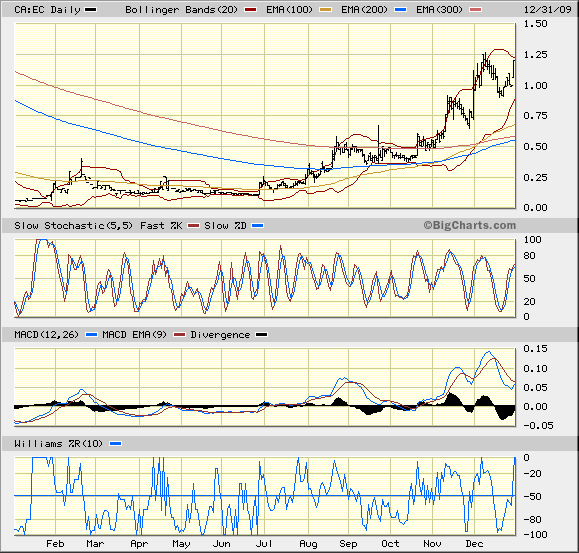Click the CA:EC Daily legend label

tap(47, 10)
